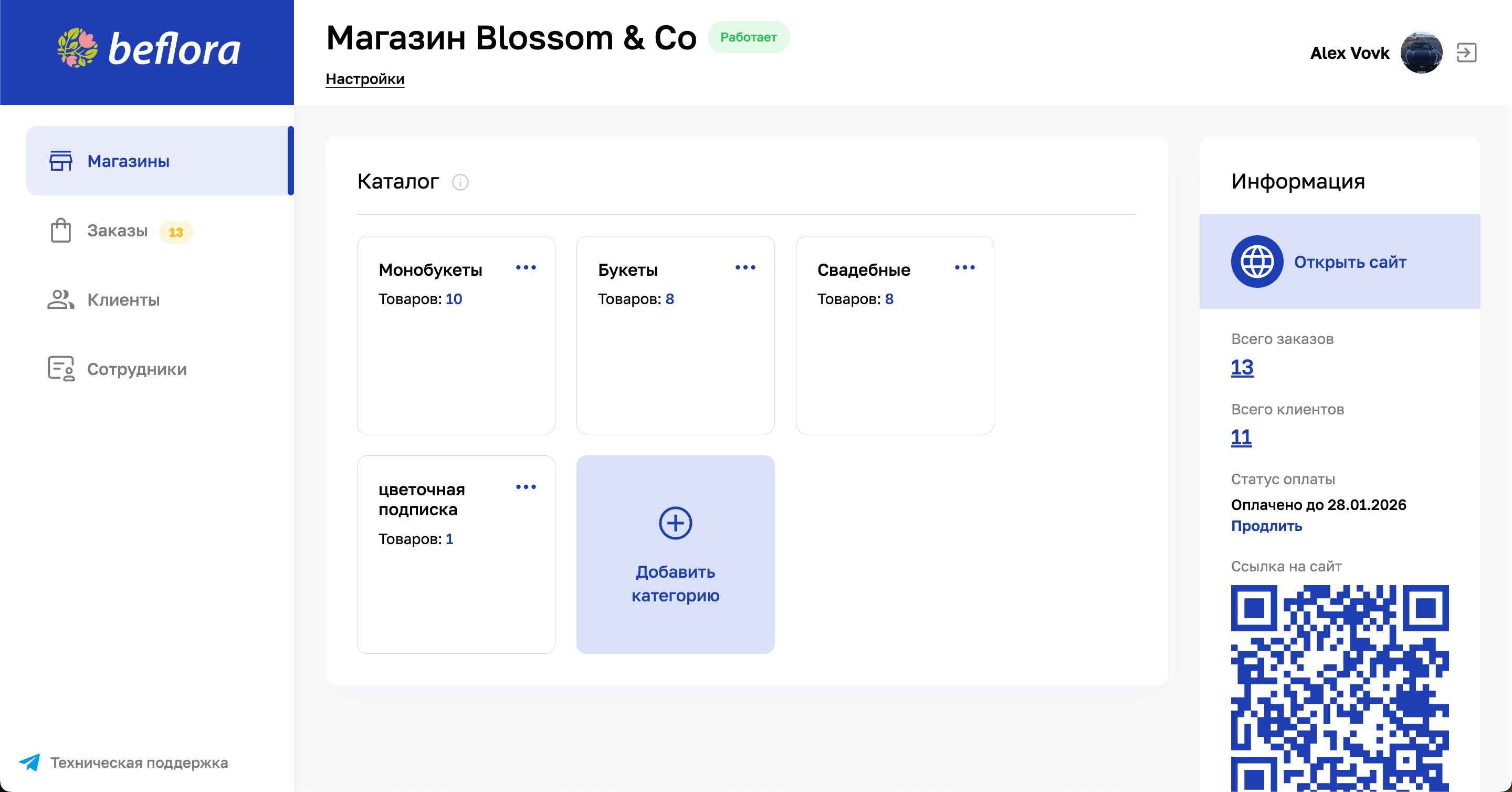The height and width of the screenshot is (792, 1512).
Task: Open three-dot menu for цветочная подписка
Action: pyautogui.click(x=526, y=487)
